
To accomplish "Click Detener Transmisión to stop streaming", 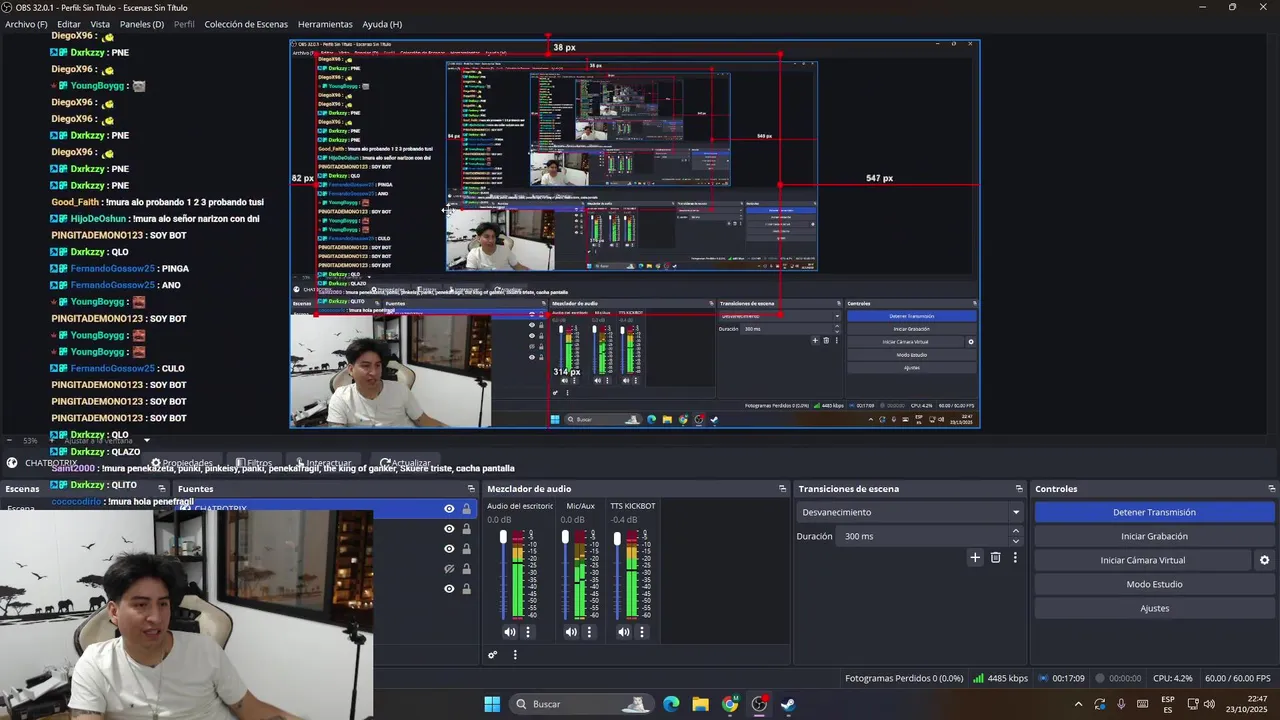I will tap(1154, 512).
